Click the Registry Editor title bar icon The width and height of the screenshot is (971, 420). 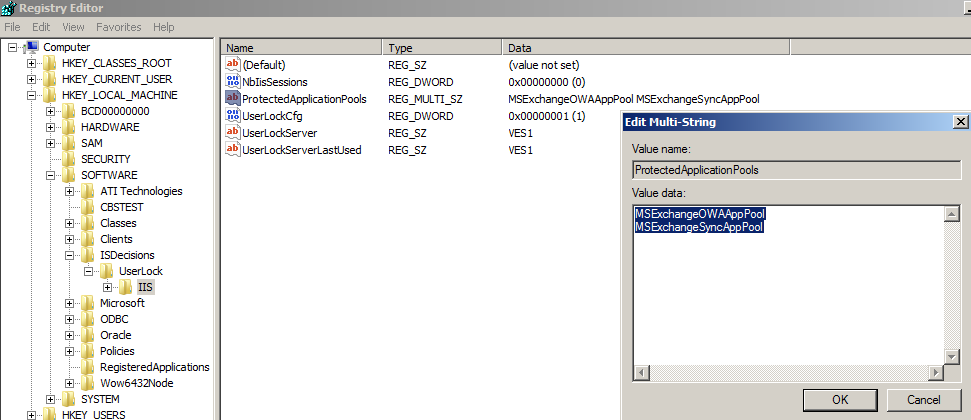8,7
